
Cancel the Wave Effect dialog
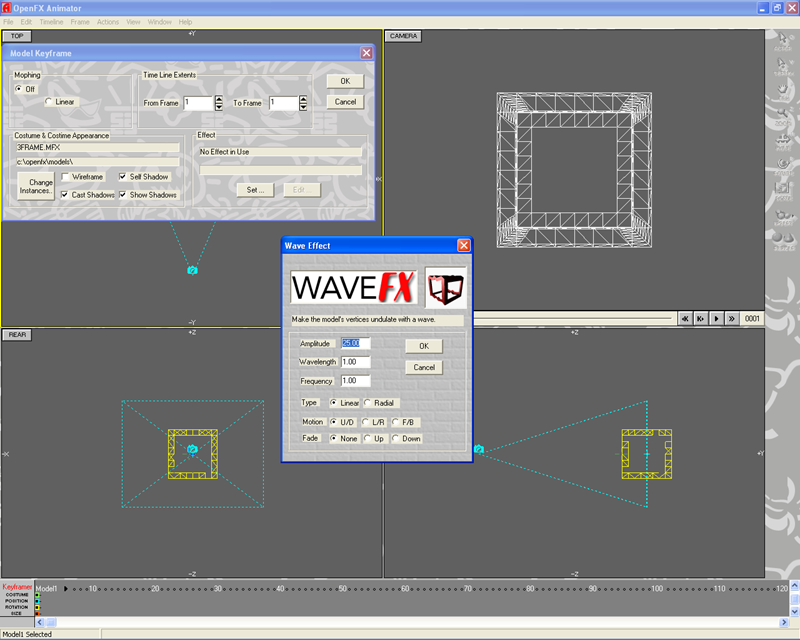coord(424,367)
